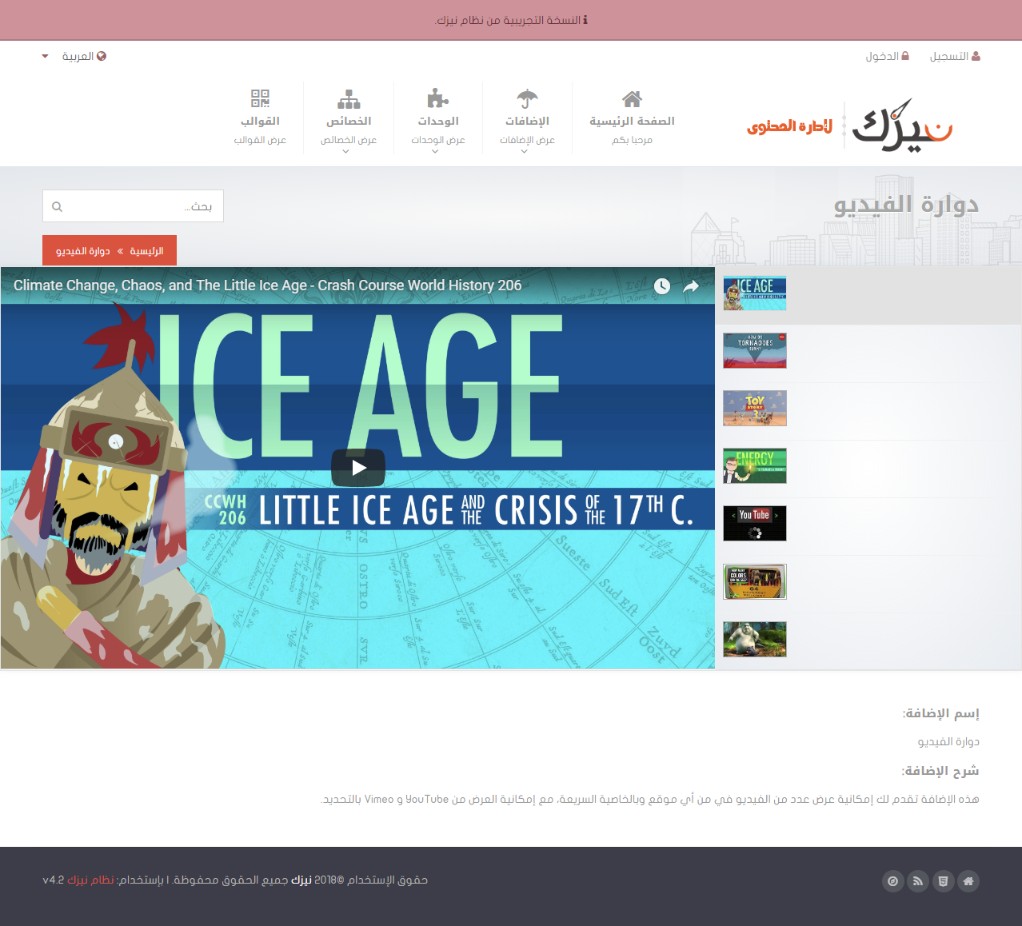This screenshot has height=926, width=1022.
Task: Click the footer home icon
Action: [x=967, y=881]
